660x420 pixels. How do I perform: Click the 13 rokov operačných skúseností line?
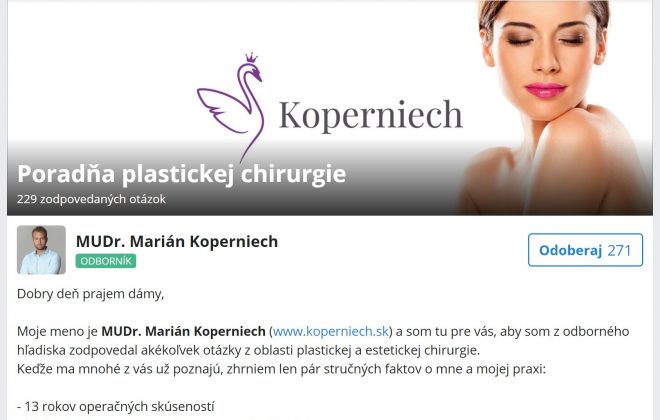116,407
